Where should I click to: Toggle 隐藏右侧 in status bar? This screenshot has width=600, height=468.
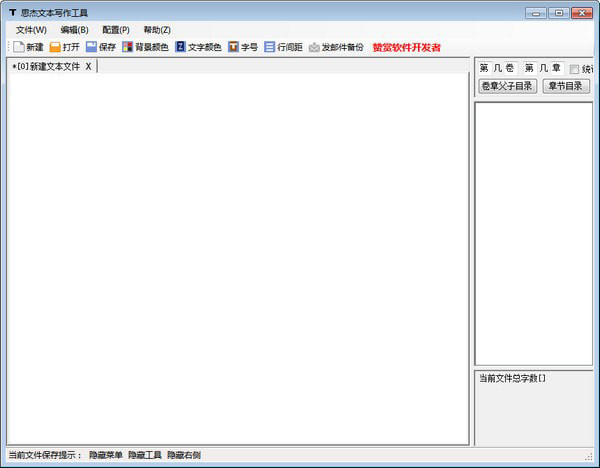(184, 455)
